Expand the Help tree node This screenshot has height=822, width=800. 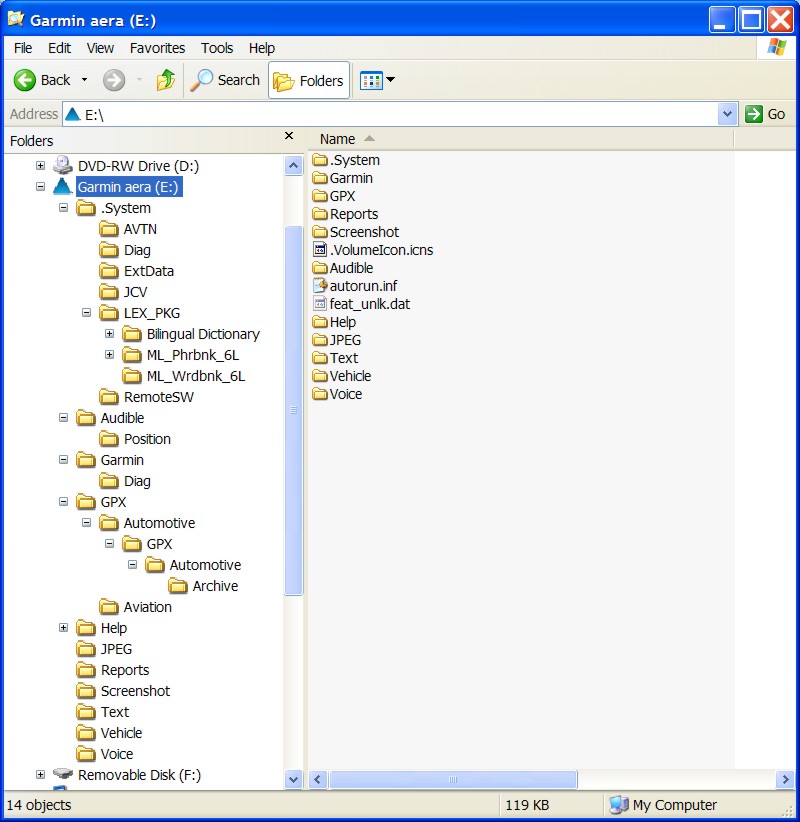click(63, 628)
